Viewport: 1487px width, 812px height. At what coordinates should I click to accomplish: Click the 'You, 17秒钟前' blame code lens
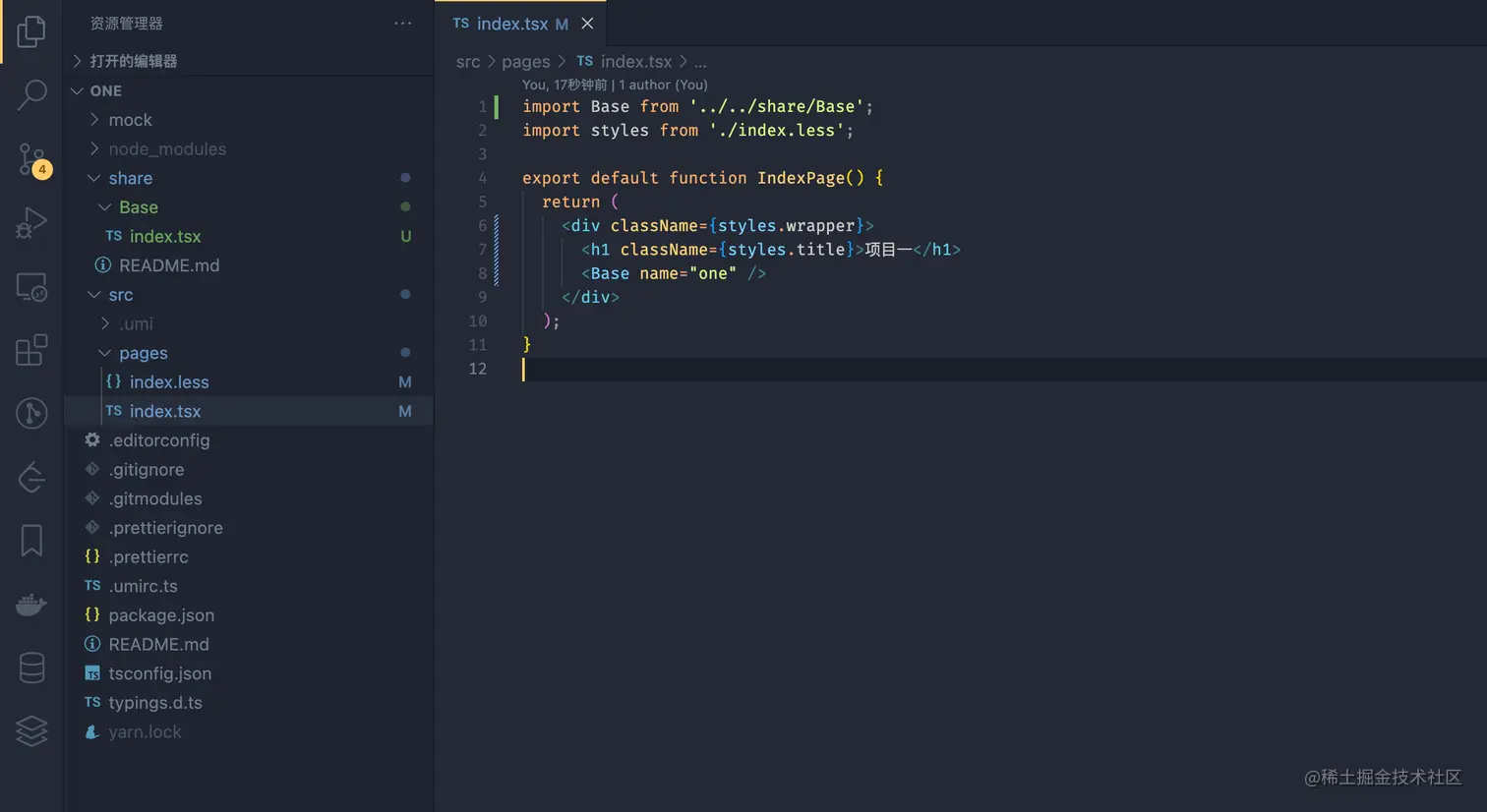click(565, 85)
